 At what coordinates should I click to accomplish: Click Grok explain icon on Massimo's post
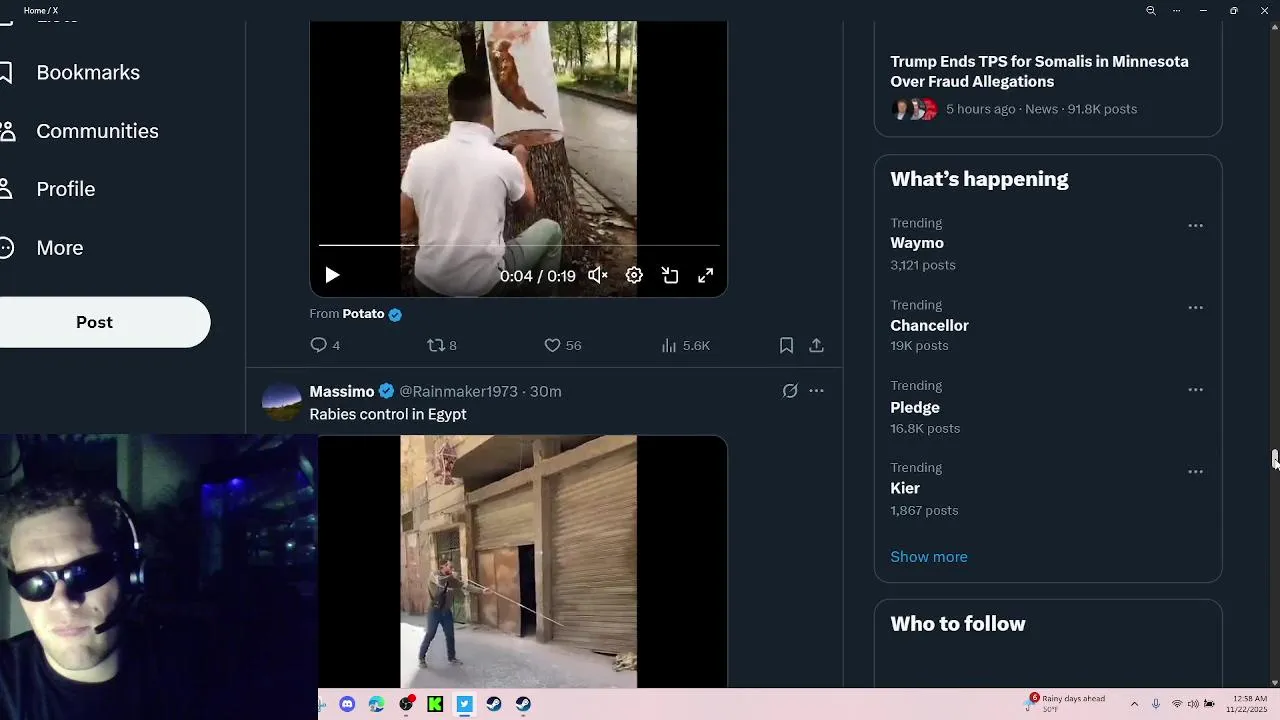pos(790,391)
